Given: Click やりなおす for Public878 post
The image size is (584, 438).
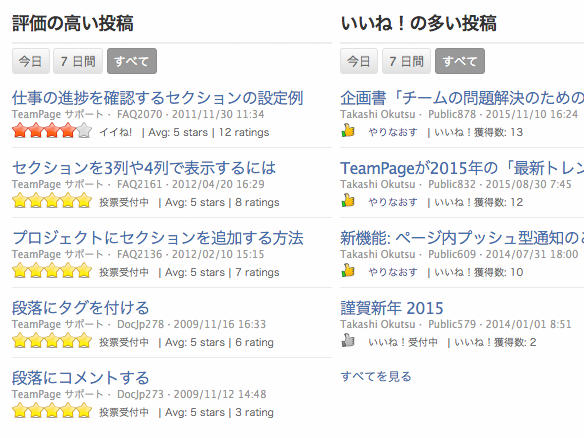Looking at the screenshot, I should (x=393, y=132).
